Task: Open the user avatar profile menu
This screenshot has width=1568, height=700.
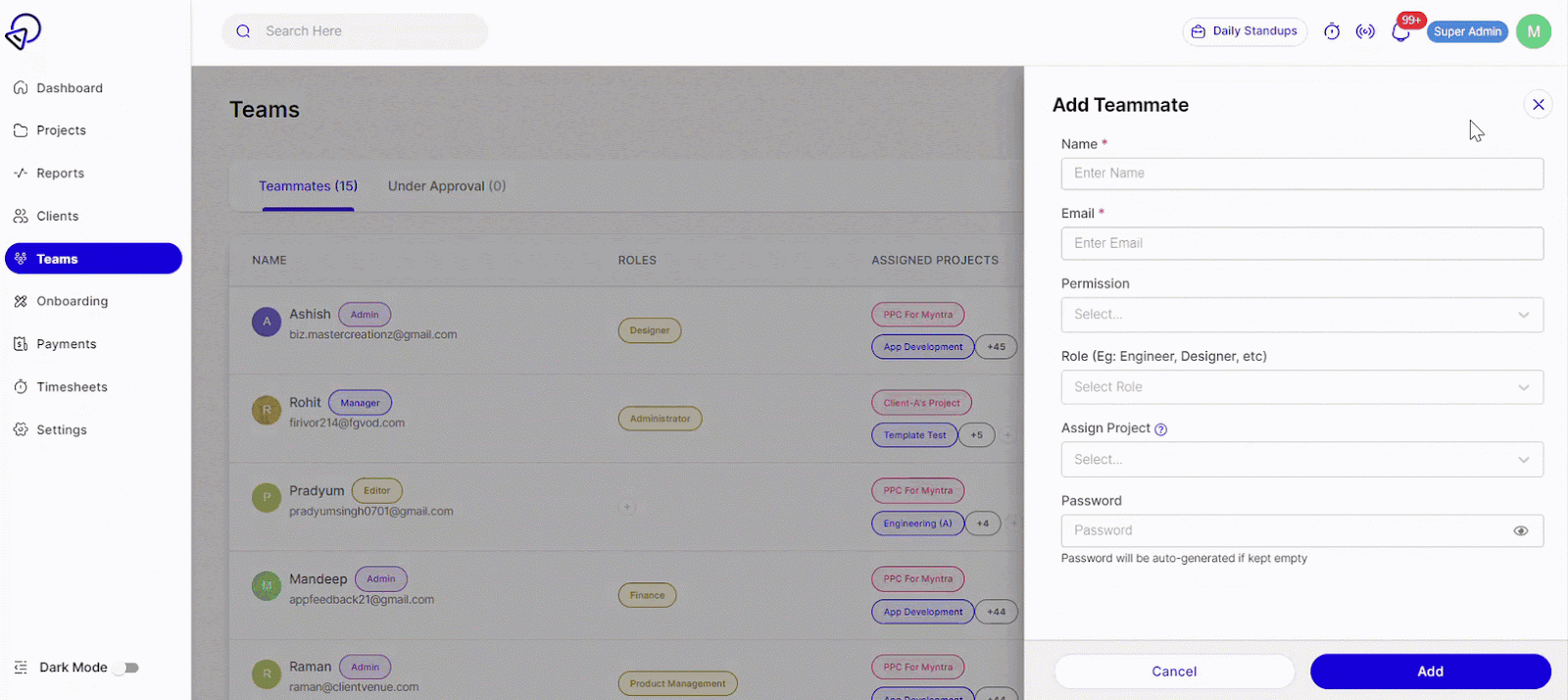Action: pyautogui.click(x=1533, y=31)
